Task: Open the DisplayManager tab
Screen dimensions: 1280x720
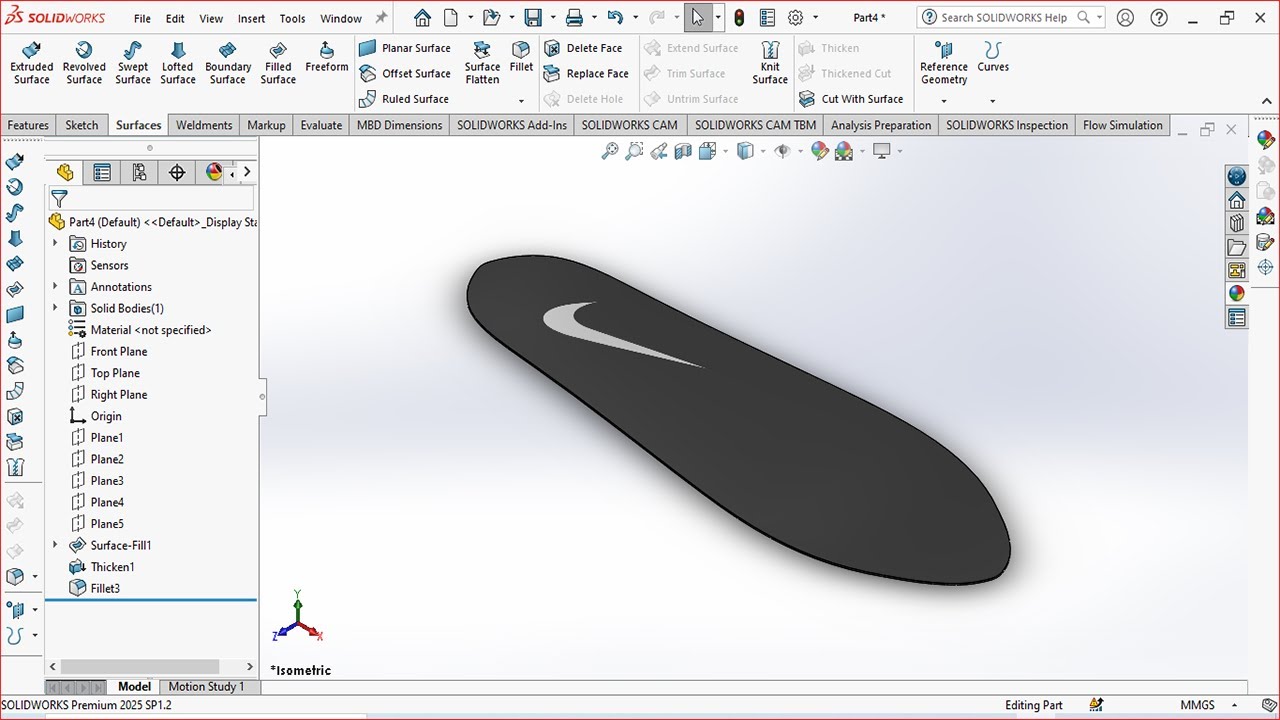Action: [x=213, y=173]
